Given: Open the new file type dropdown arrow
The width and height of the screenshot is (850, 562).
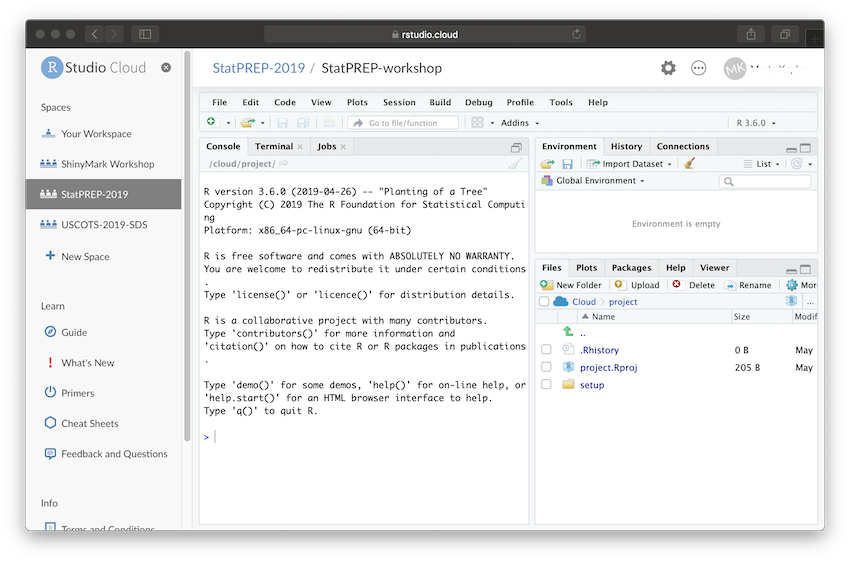Looking at the screenshot, I should pyautogui.click(x=228, y=123).
